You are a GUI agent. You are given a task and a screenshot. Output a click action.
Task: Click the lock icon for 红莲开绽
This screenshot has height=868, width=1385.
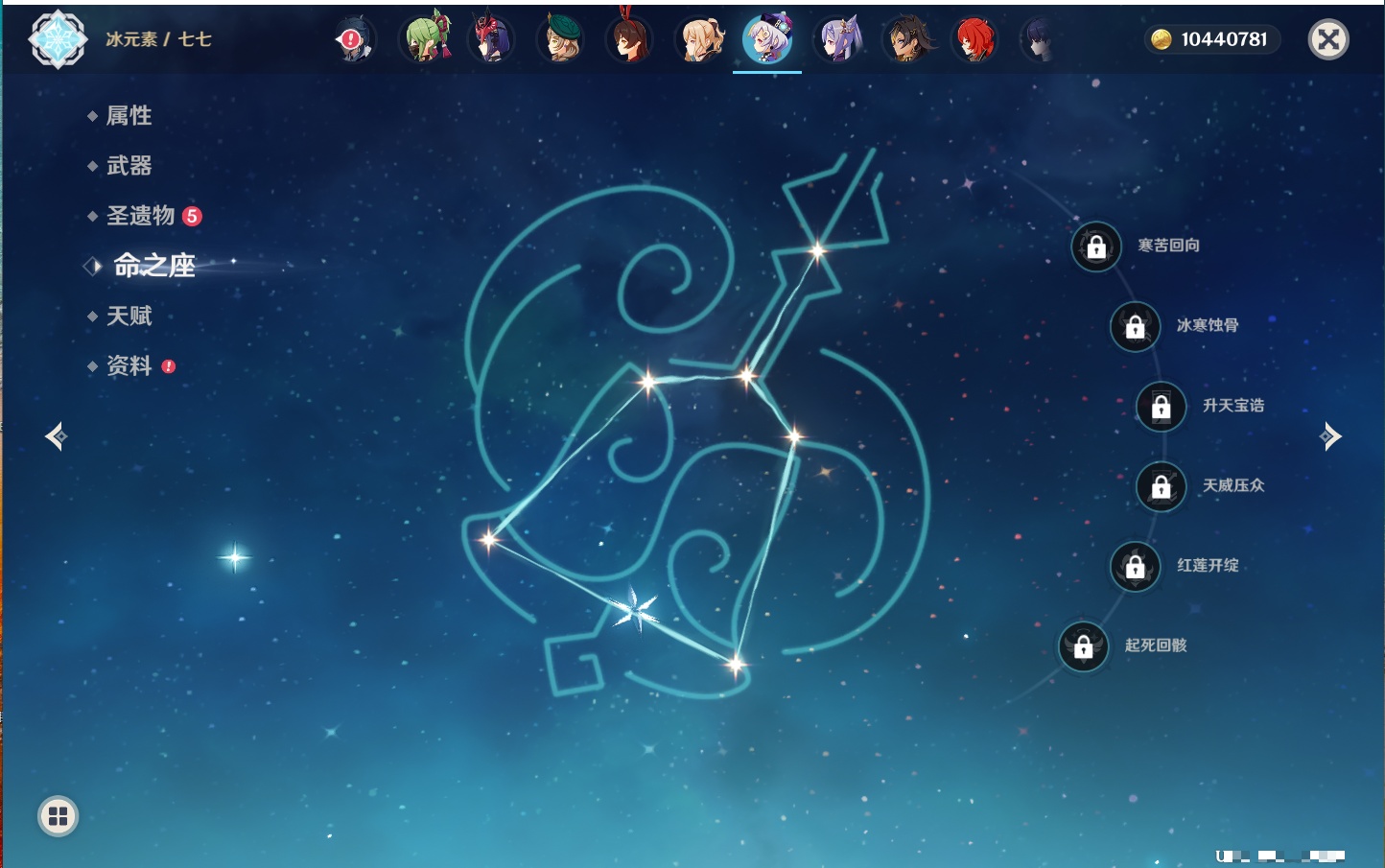point(1135,566)
